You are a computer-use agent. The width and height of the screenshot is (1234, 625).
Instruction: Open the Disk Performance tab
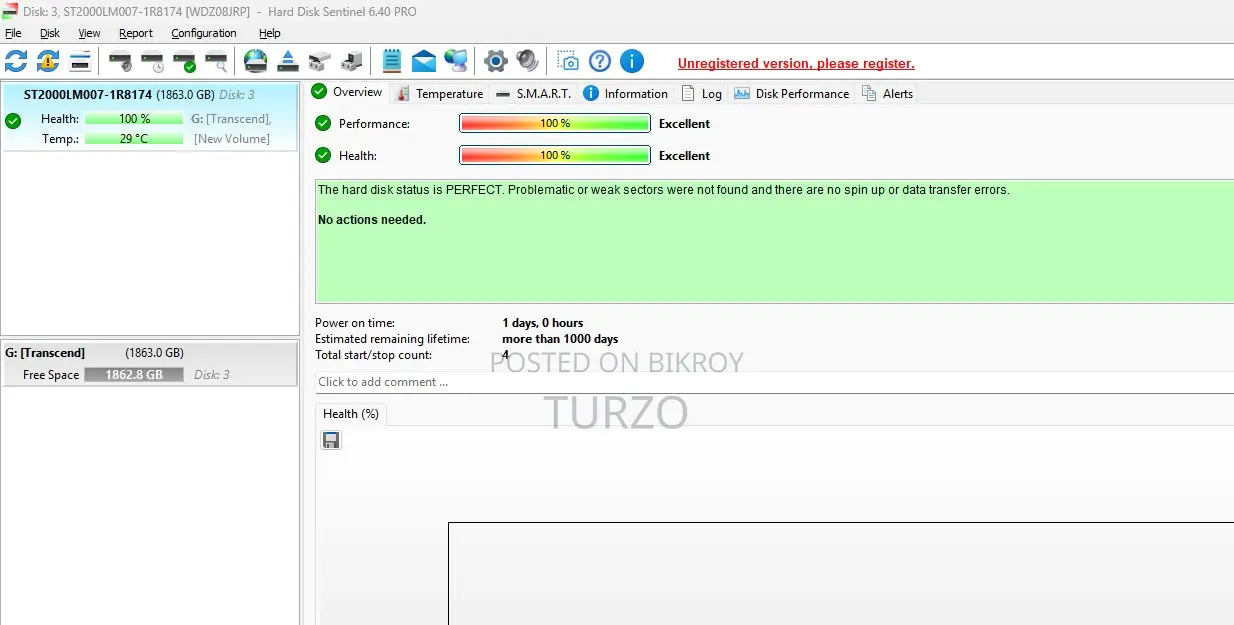click(x=792, y=93)
